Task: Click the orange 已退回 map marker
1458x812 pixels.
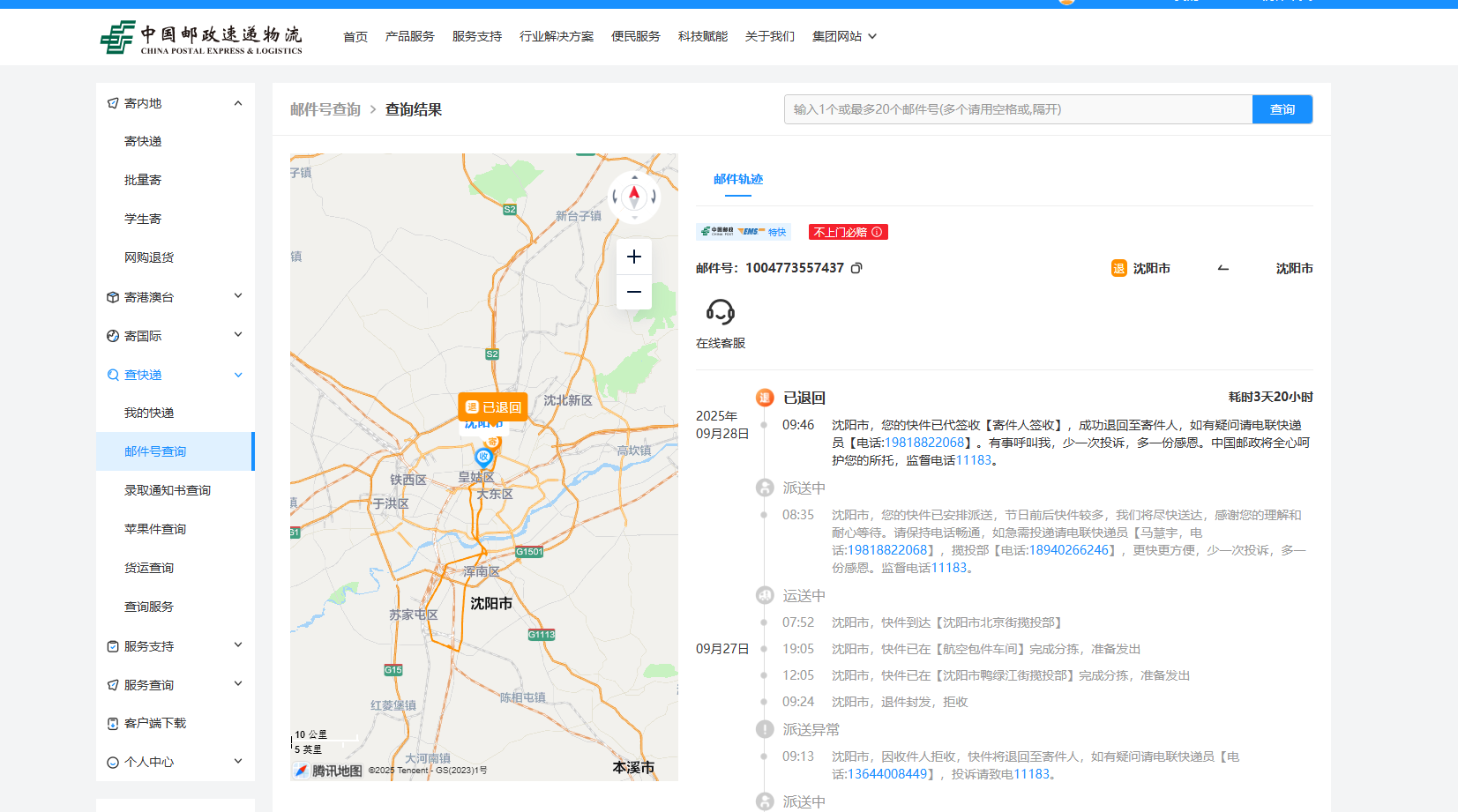Action: (x=493, y=407)
